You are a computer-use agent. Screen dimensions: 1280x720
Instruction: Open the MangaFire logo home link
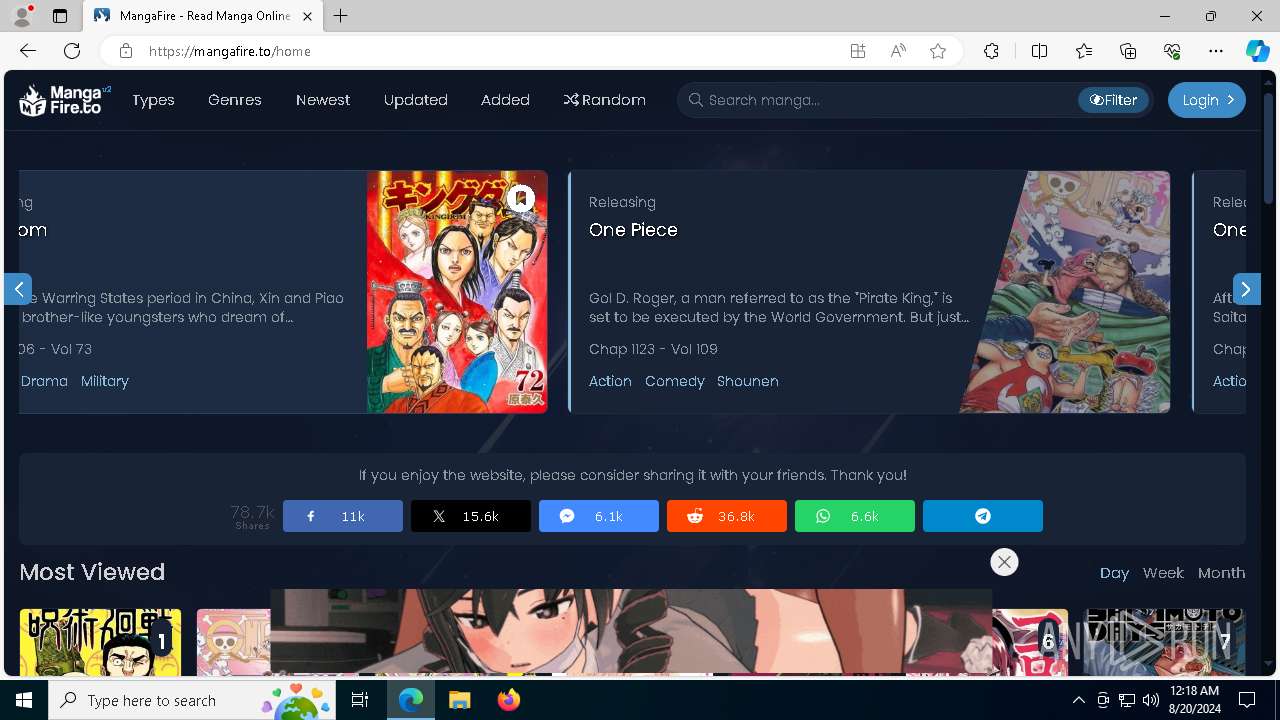(65, 100)
